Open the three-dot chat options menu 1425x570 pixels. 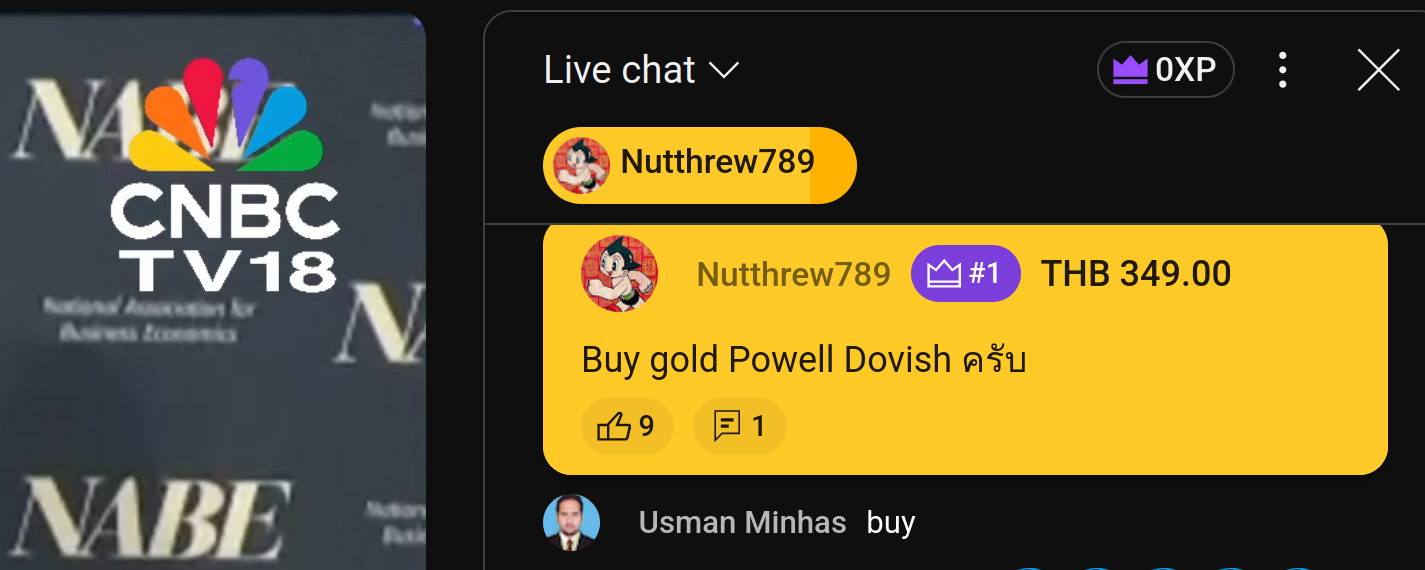pos(1282,70)
